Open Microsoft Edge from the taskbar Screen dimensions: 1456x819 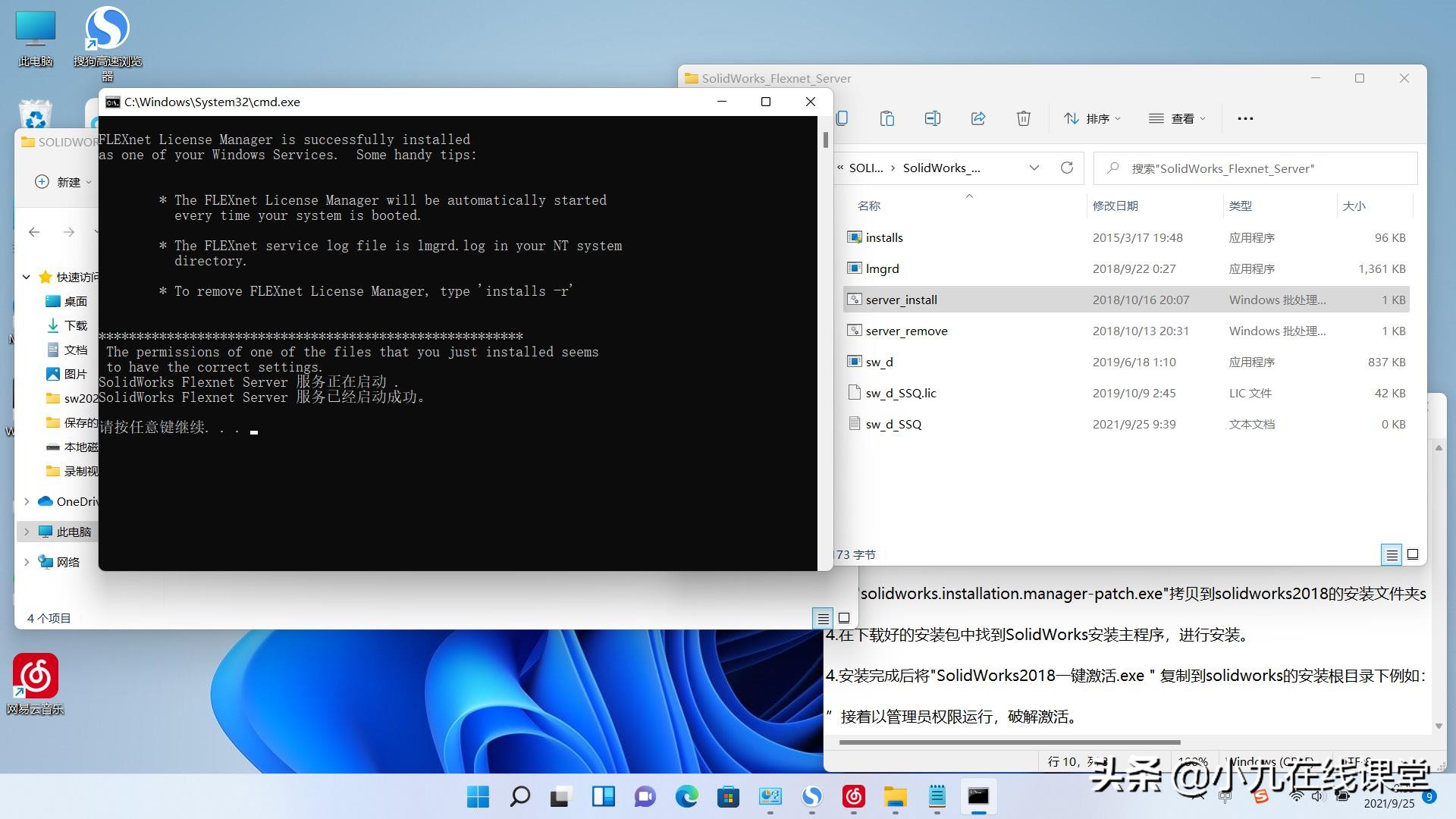tap(686, 797)
